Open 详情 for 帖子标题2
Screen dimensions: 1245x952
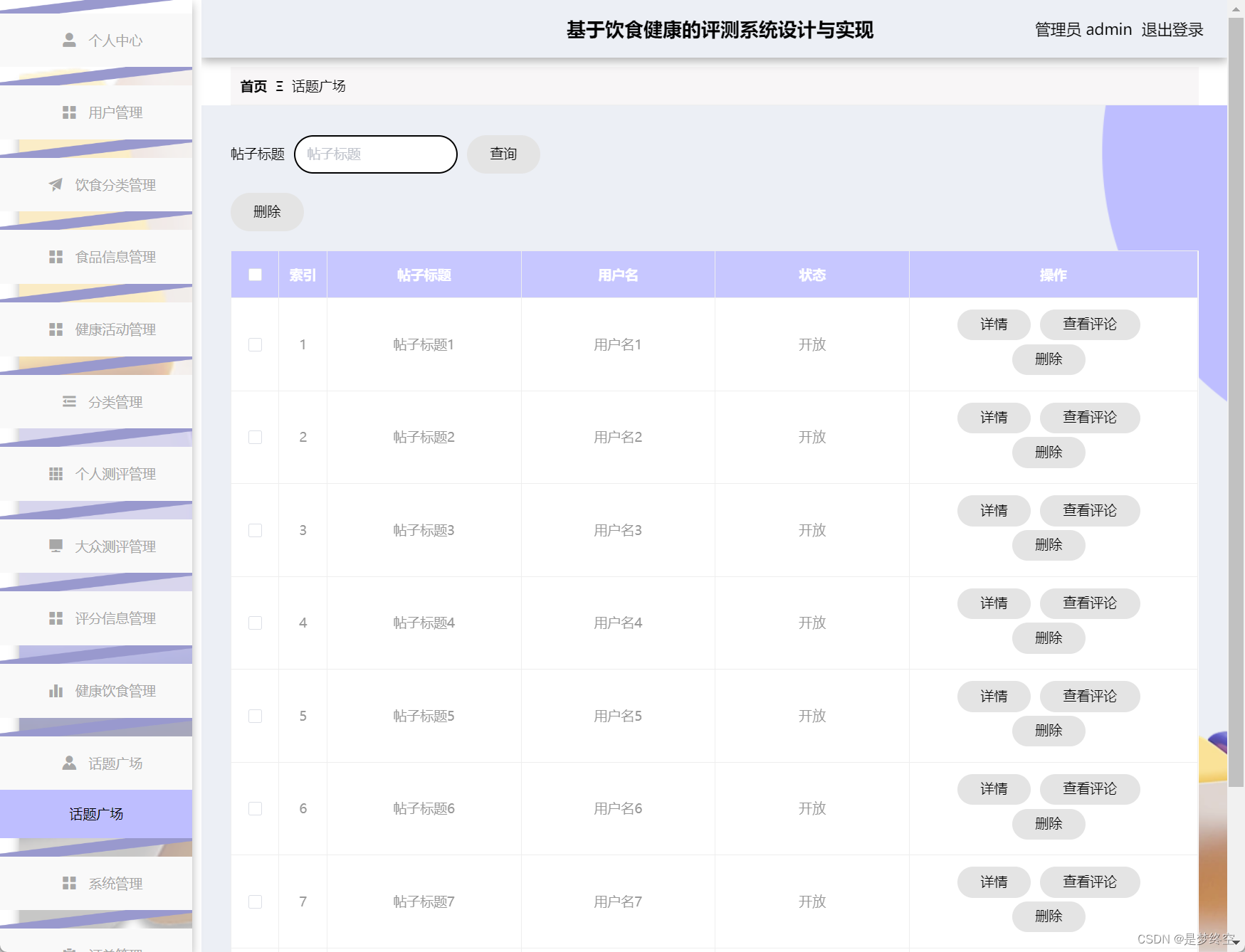(x=994, y=418)
